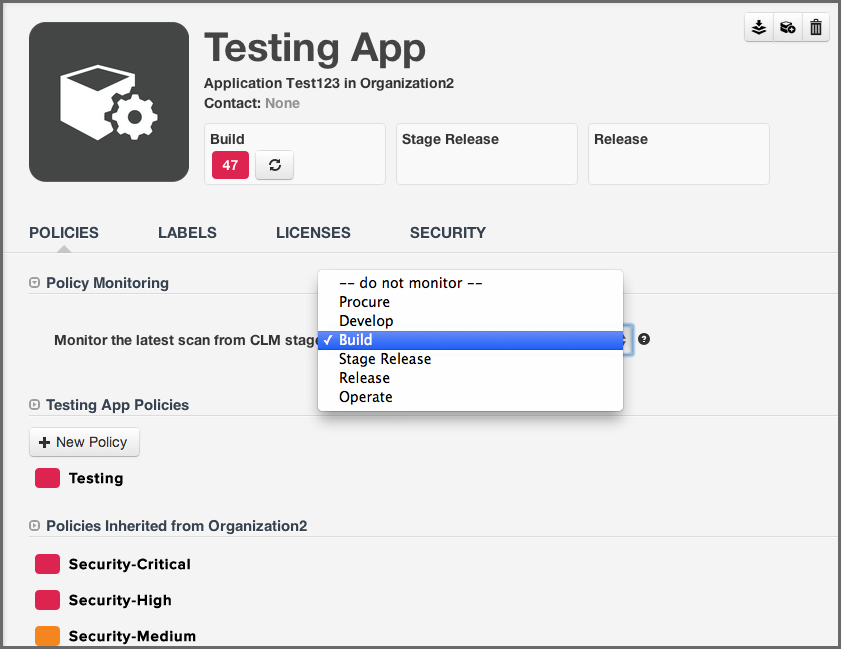
Task: Click the checkmark next to Build in dropdown
Action: point(327,340)
